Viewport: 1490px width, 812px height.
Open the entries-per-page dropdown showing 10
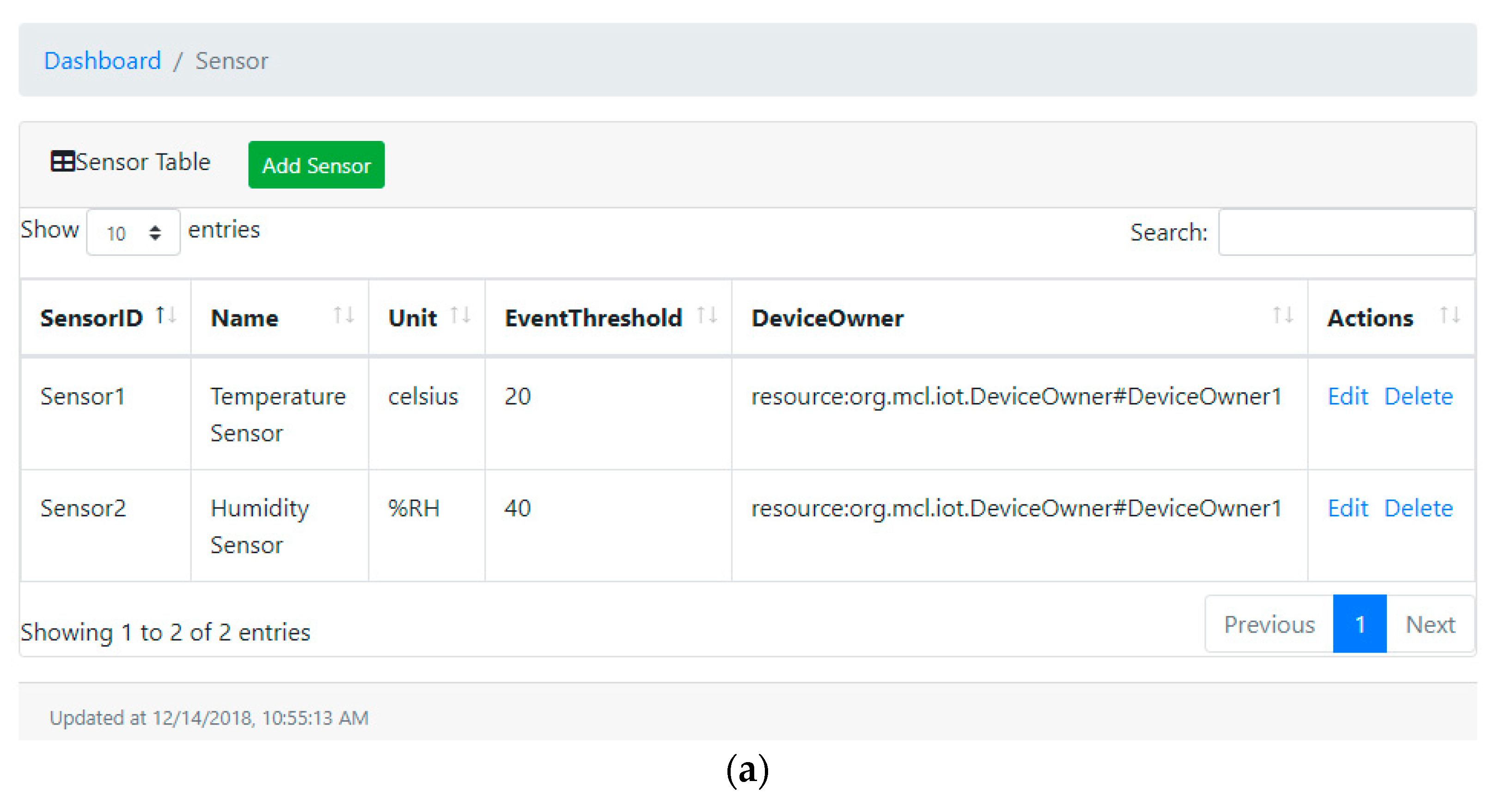click(x=133, y=232)
